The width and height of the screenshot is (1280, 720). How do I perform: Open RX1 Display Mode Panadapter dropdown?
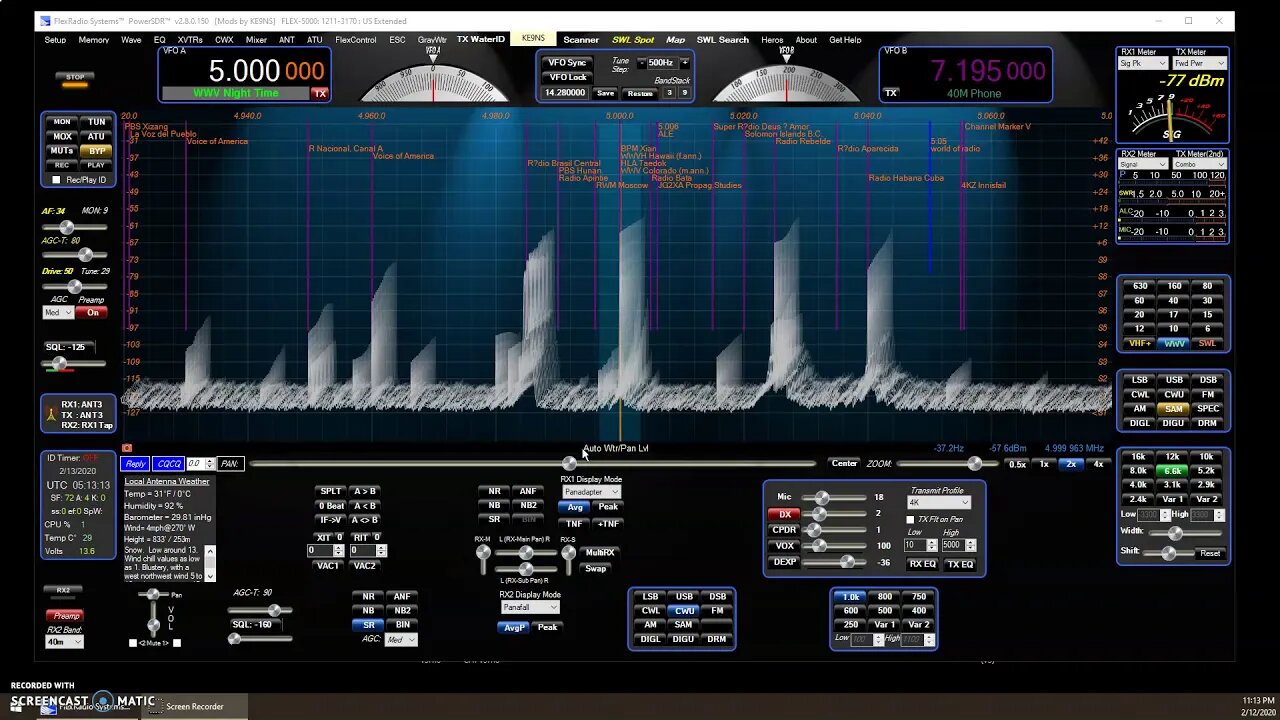tap(591, 491)
